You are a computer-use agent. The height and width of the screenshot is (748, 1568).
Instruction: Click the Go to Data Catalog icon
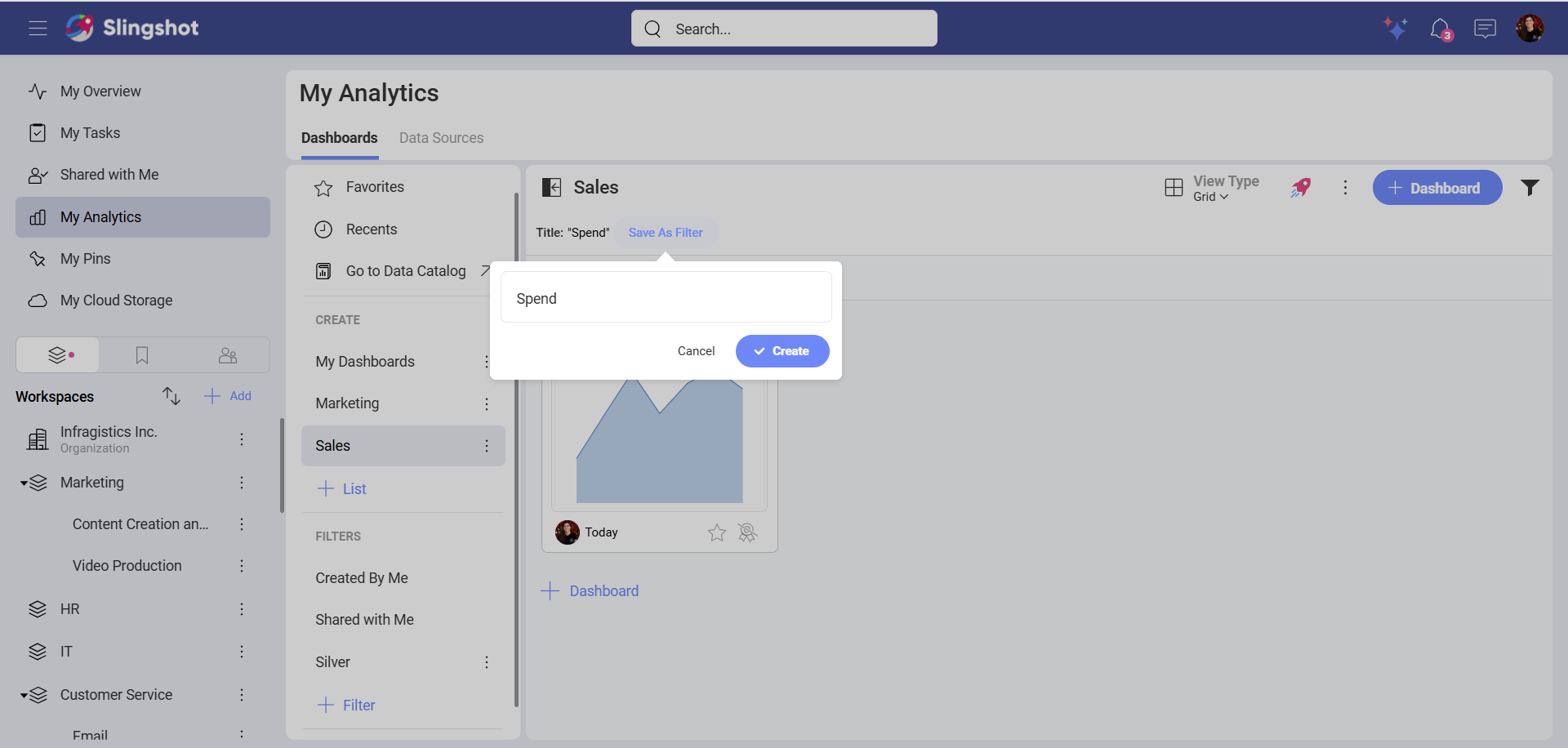pos(323,270)
